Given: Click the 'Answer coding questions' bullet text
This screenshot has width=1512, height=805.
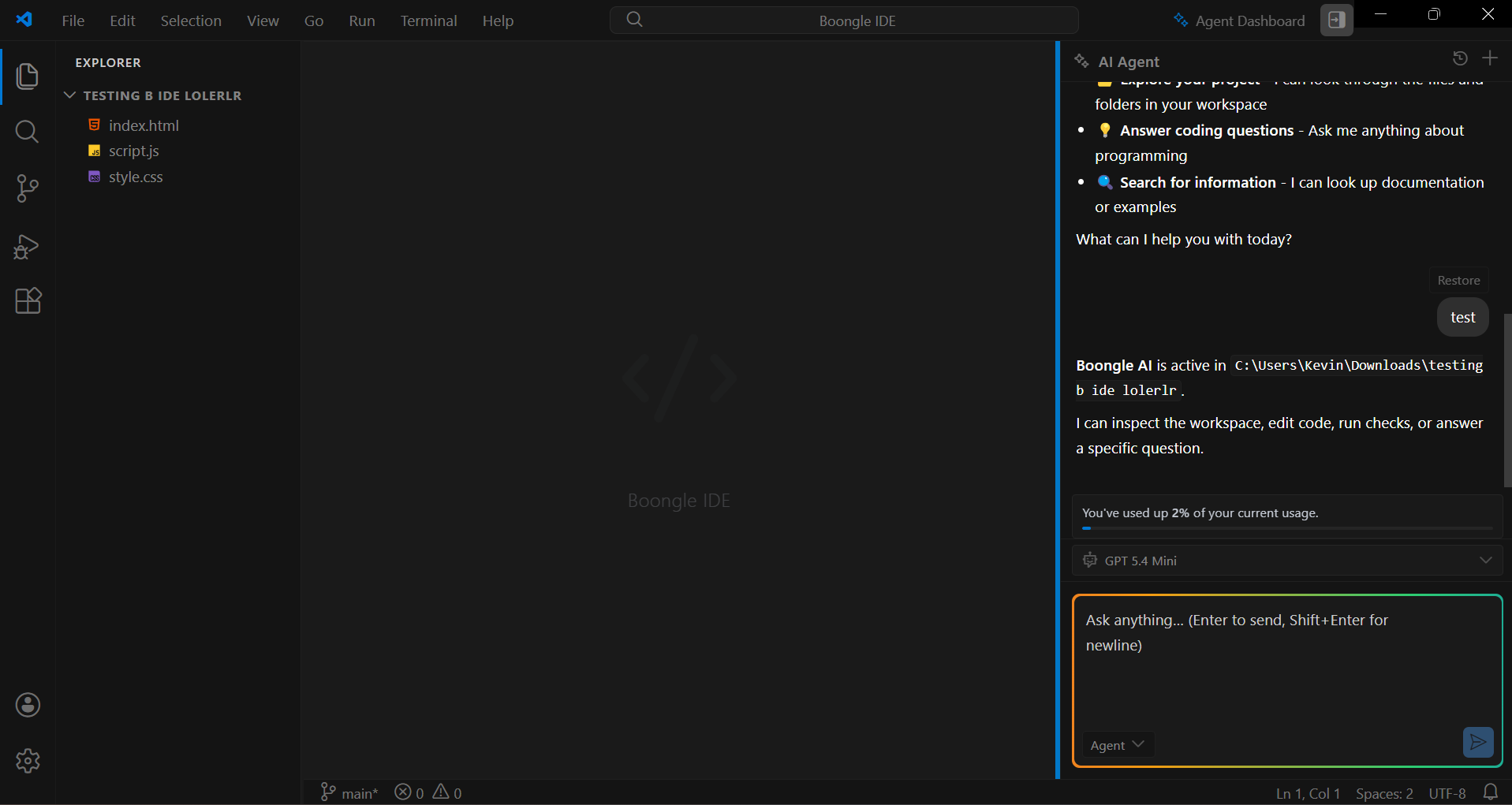Looking at the screenshot, I should point(1207,130).
